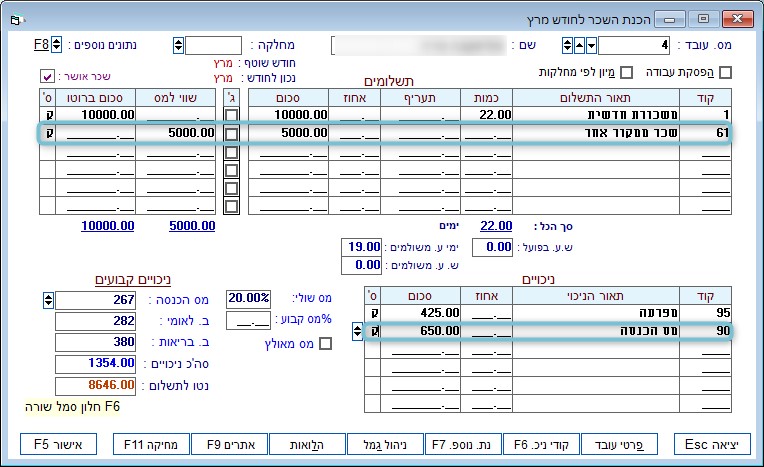Select payment code 61 cell
This screenshot has width=764, height=467.
pos(706,133)
